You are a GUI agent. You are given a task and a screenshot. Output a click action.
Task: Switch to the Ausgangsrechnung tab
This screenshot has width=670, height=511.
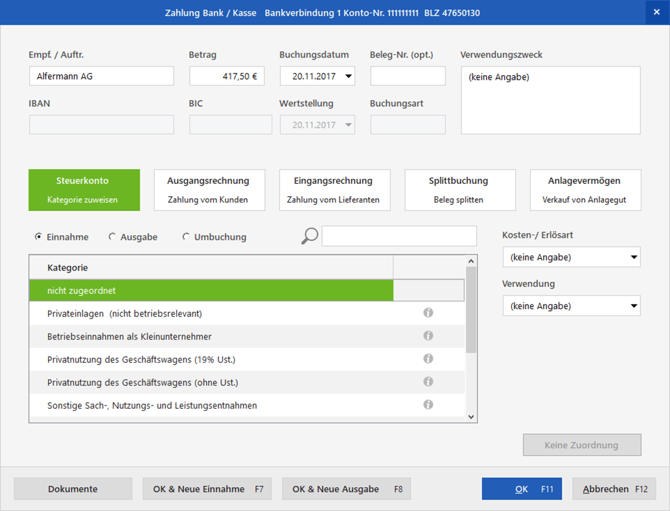pos(209,190)
